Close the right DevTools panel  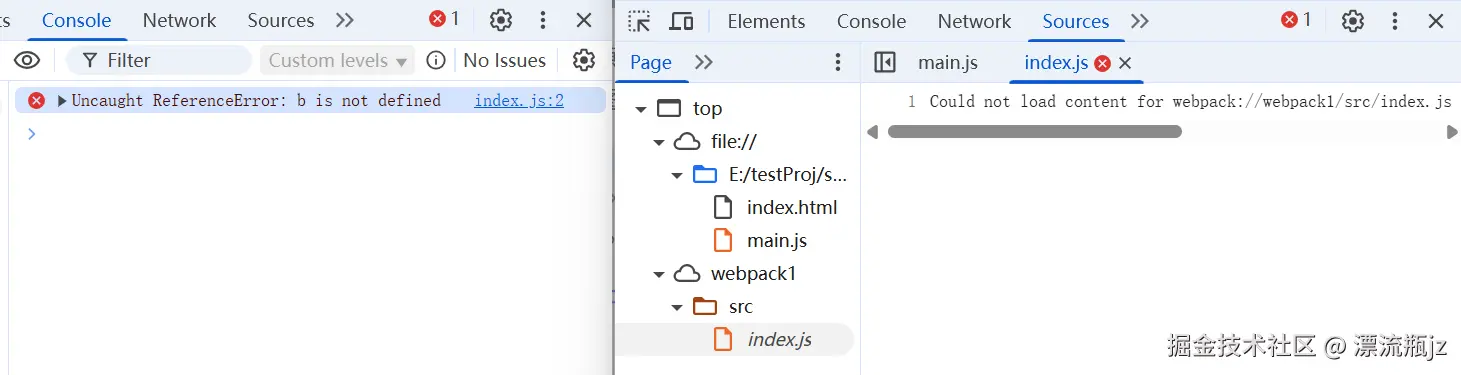(x=1436, y=21)
